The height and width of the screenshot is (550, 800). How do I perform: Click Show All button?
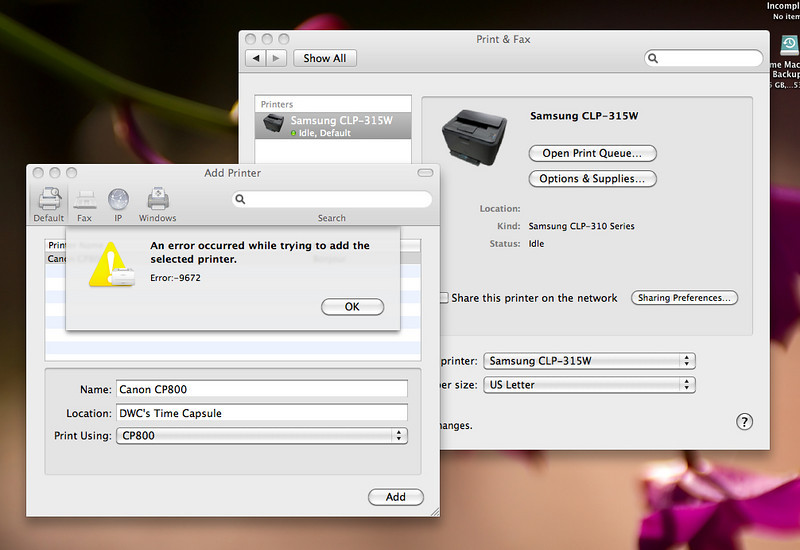click(x=324, y=58)
